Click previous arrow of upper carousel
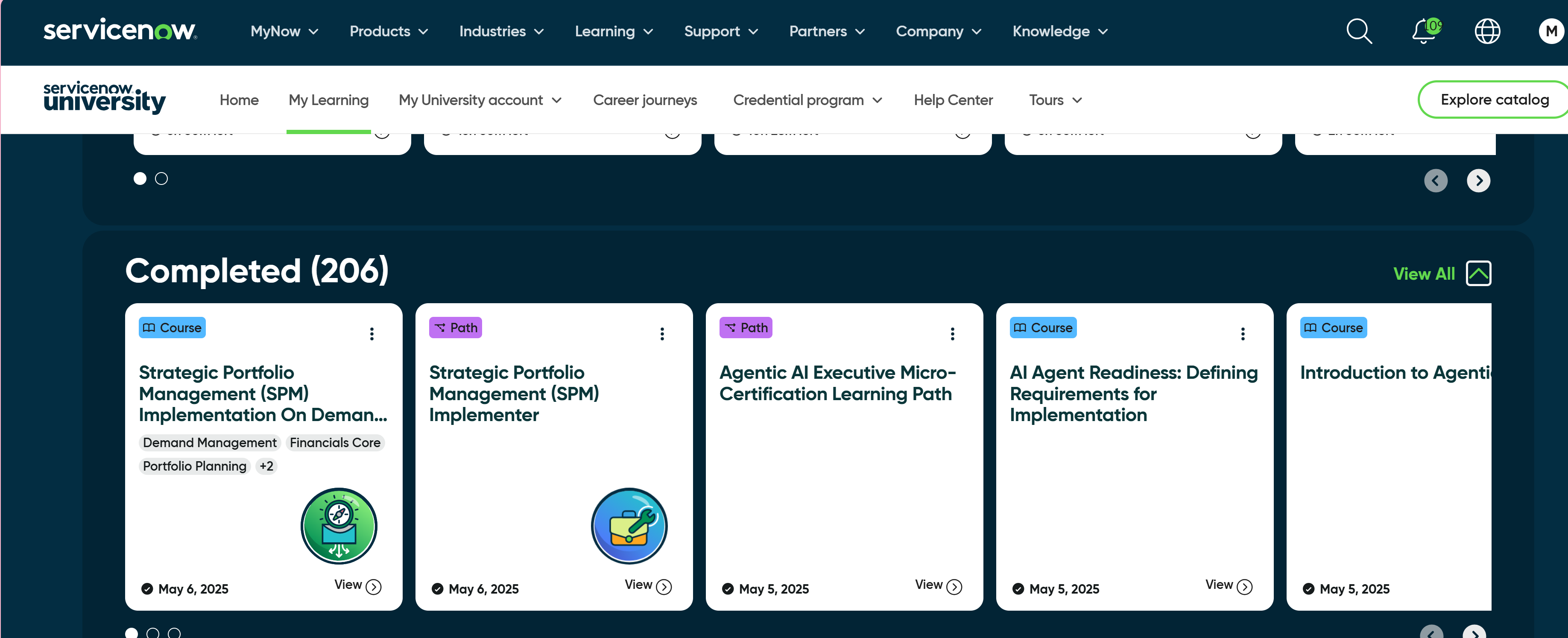Viewport: 1568px width, 638px height. [x=1435, y=180]
